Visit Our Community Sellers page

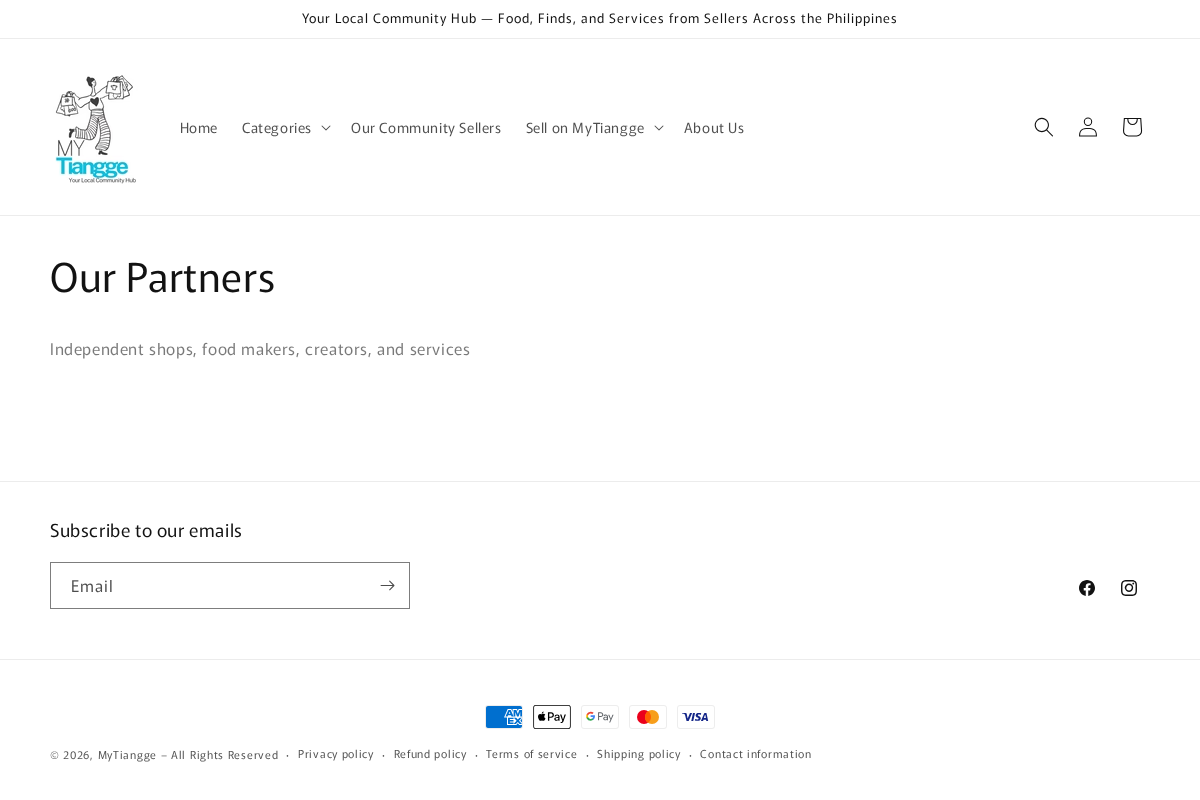426,127
